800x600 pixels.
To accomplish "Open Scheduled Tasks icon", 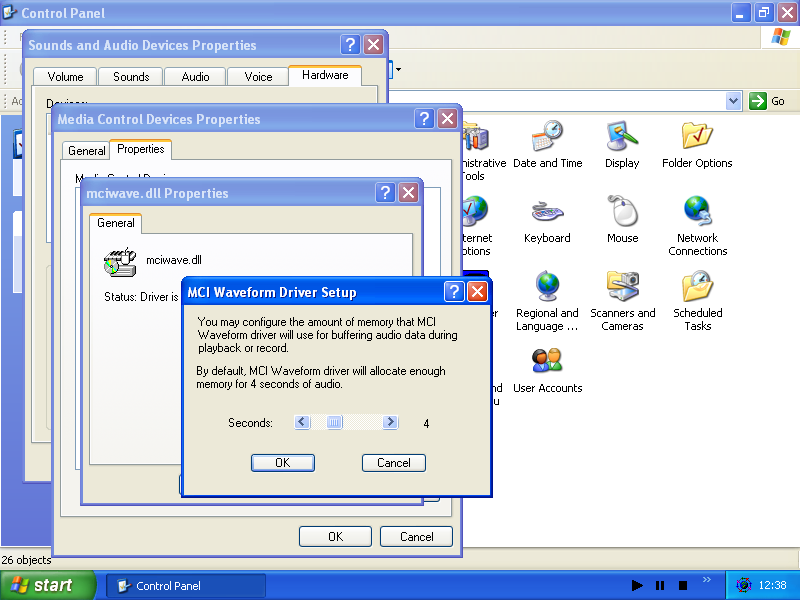I will click(697, 287).
